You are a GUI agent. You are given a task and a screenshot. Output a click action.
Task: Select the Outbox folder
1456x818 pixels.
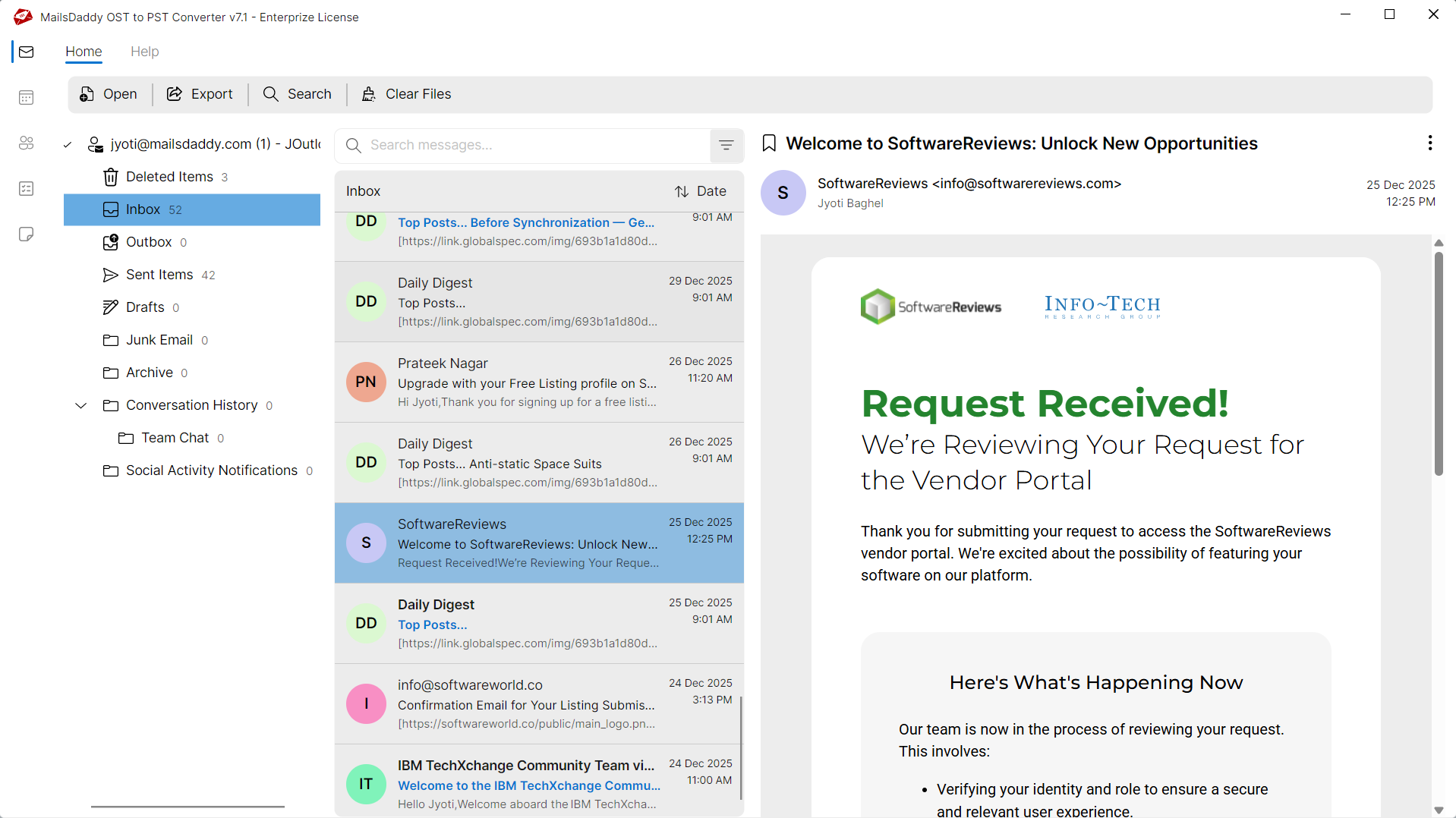coord(192,242)
